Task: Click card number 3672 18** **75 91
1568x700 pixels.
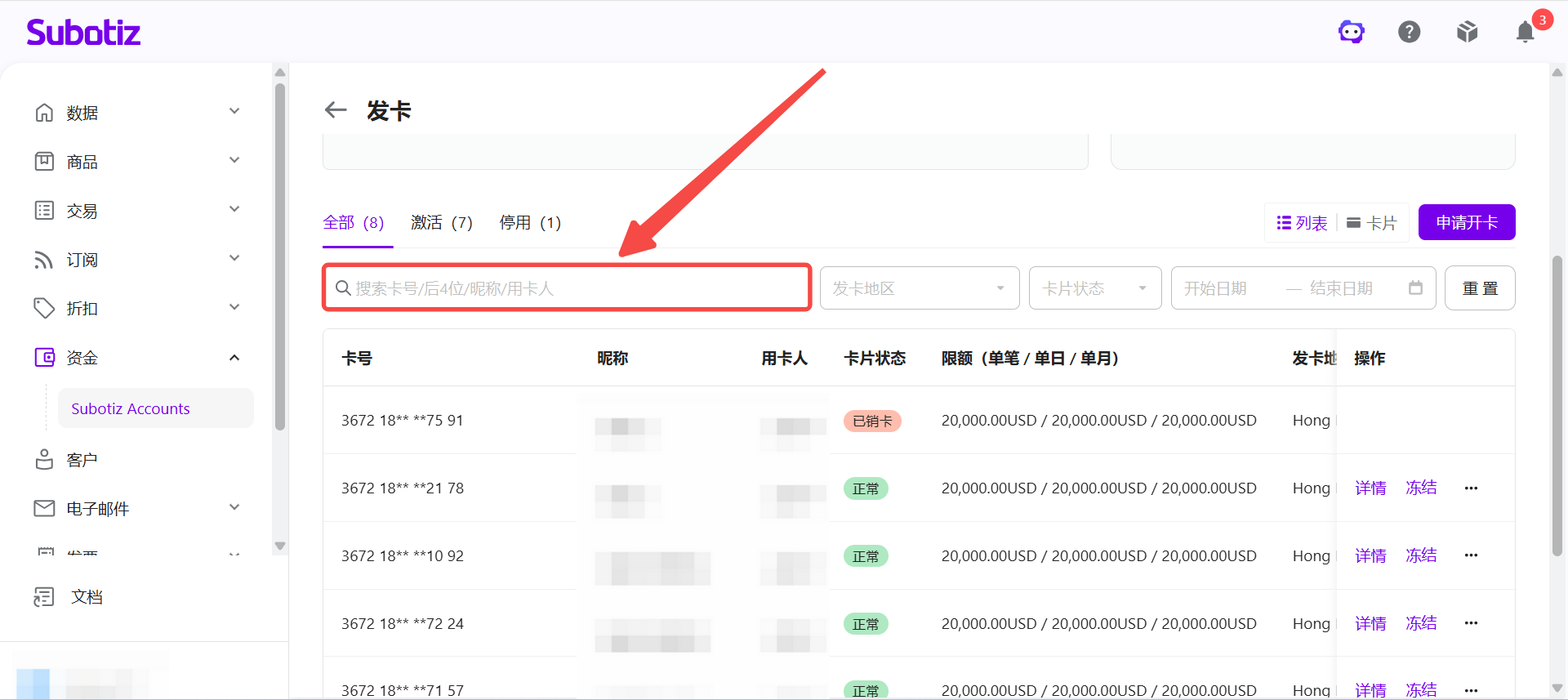Action: pos(403,420)
